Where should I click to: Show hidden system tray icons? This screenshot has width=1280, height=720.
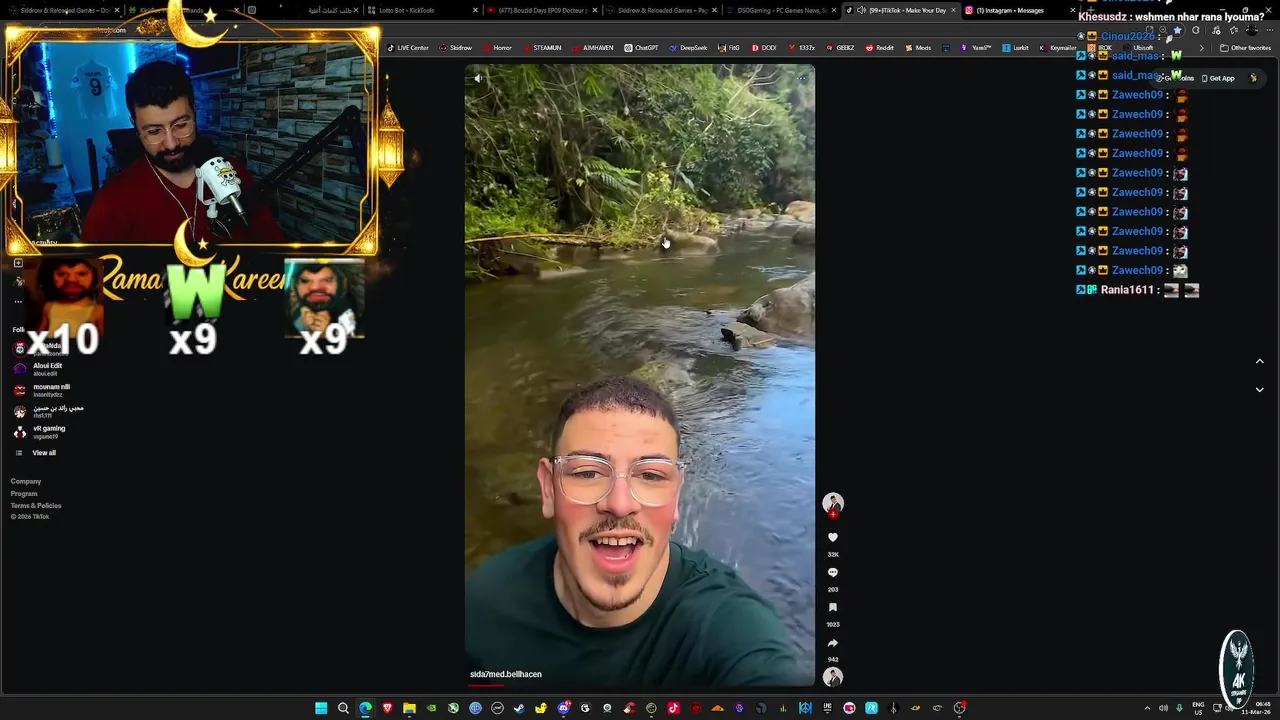(1146, 708)
